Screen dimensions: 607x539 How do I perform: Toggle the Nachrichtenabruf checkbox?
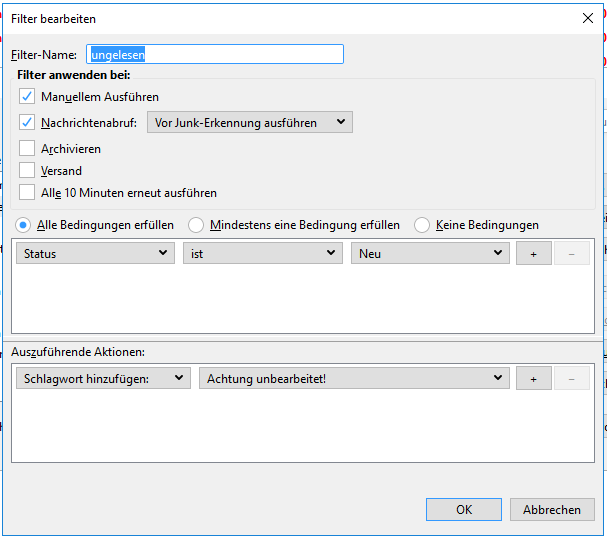[x=27, y=123]
